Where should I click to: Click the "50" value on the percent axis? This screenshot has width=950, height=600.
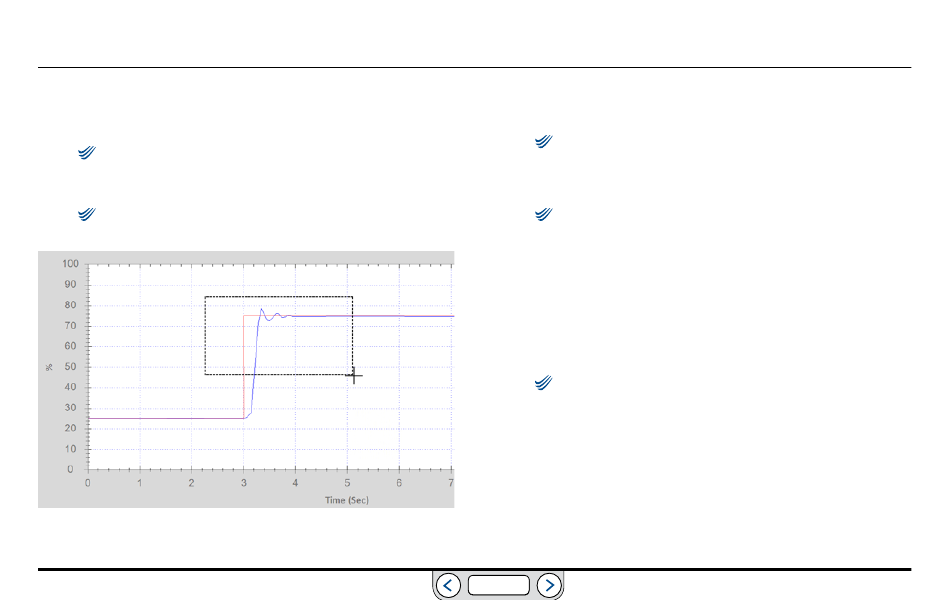click(x=70, y=367)
